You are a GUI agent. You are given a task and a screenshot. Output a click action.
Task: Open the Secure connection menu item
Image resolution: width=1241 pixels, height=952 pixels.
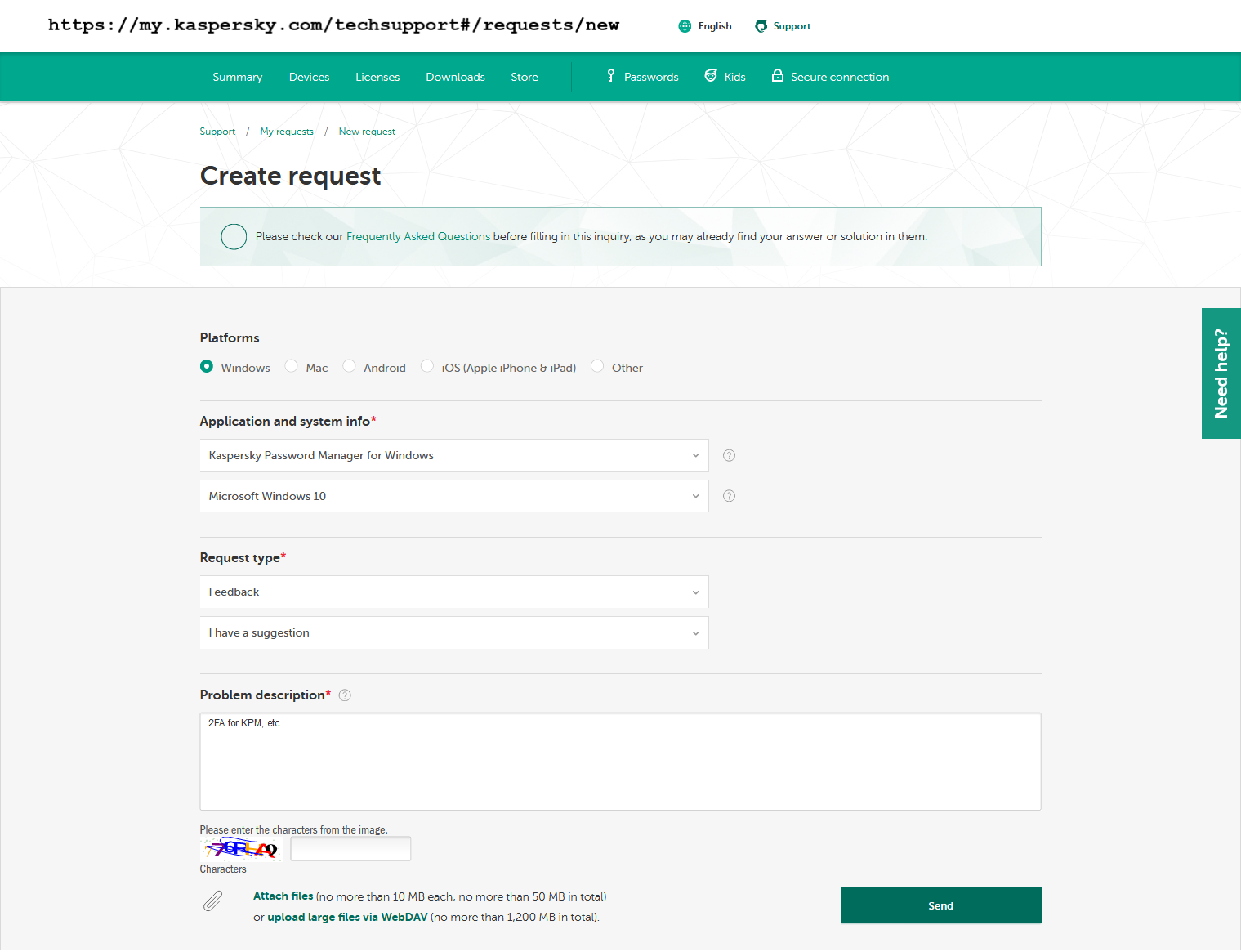point(840,77)
